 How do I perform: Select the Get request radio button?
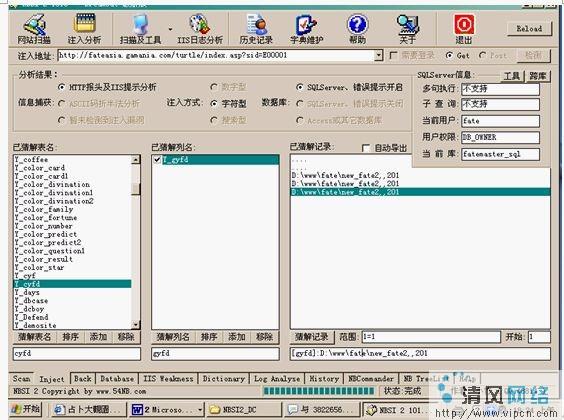click(x=449, y=55)
